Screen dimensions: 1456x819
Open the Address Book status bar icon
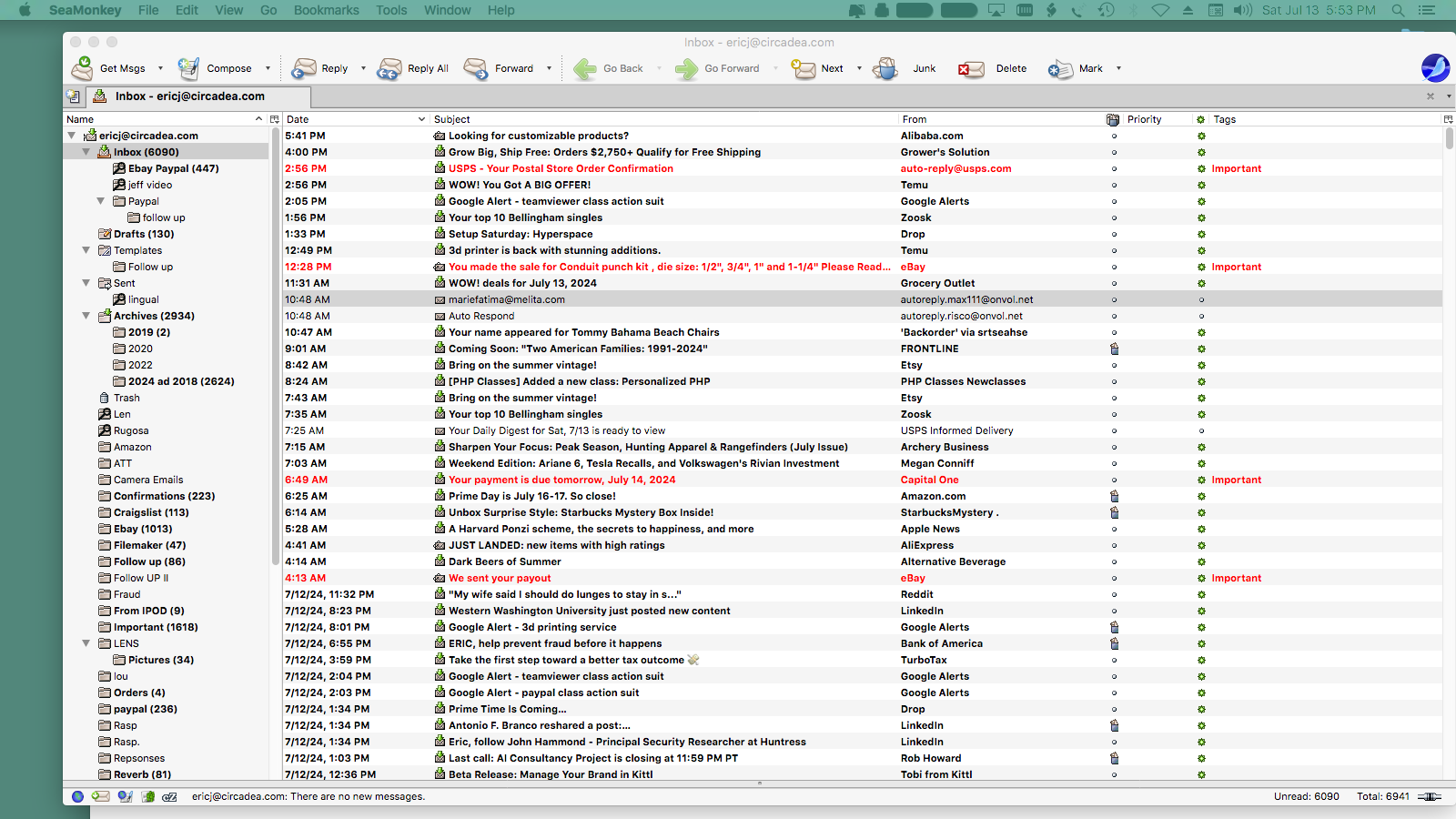(147, 796)
